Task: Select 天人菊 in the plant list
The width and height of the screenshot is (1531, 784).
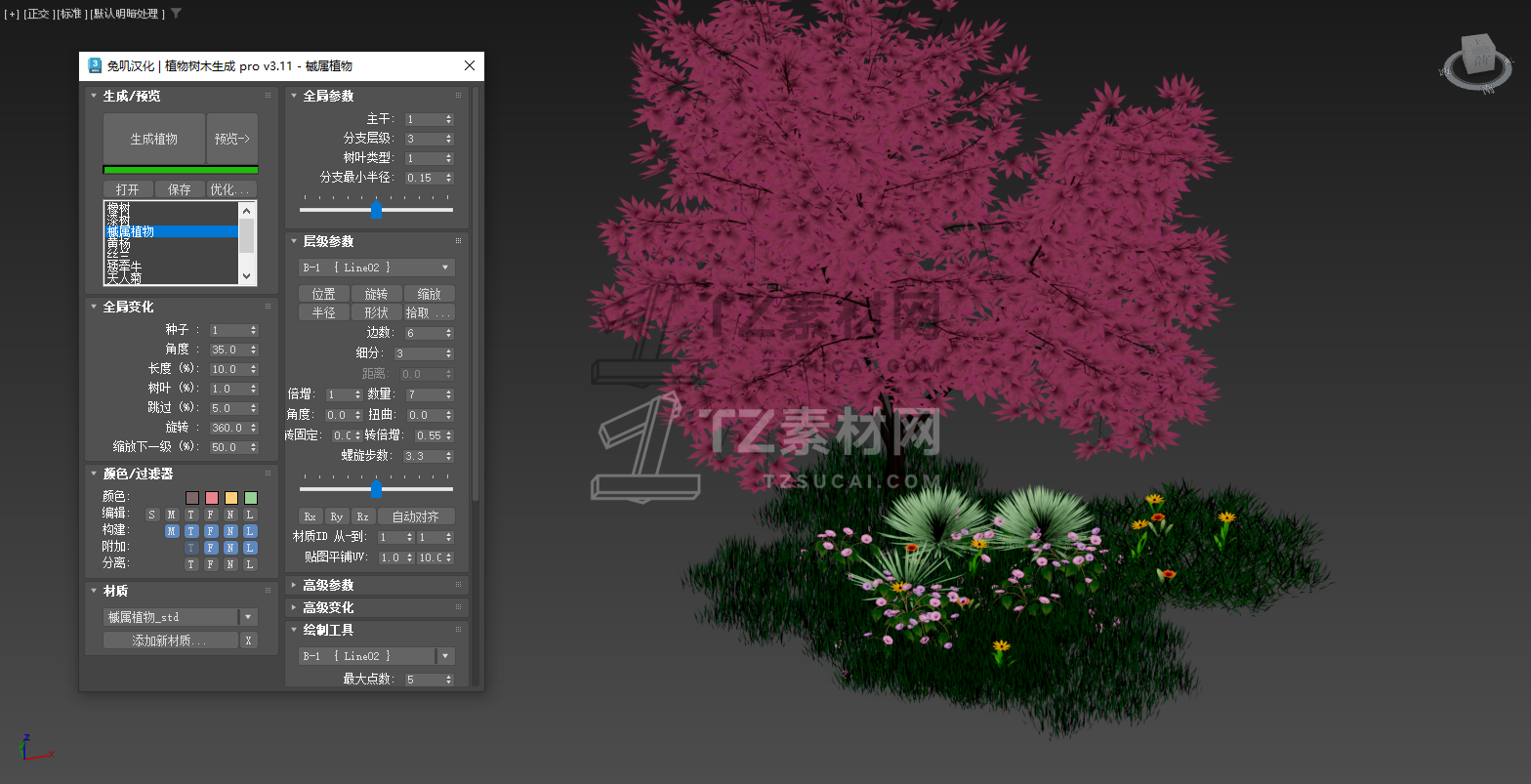Action: (x=124, y=278)
